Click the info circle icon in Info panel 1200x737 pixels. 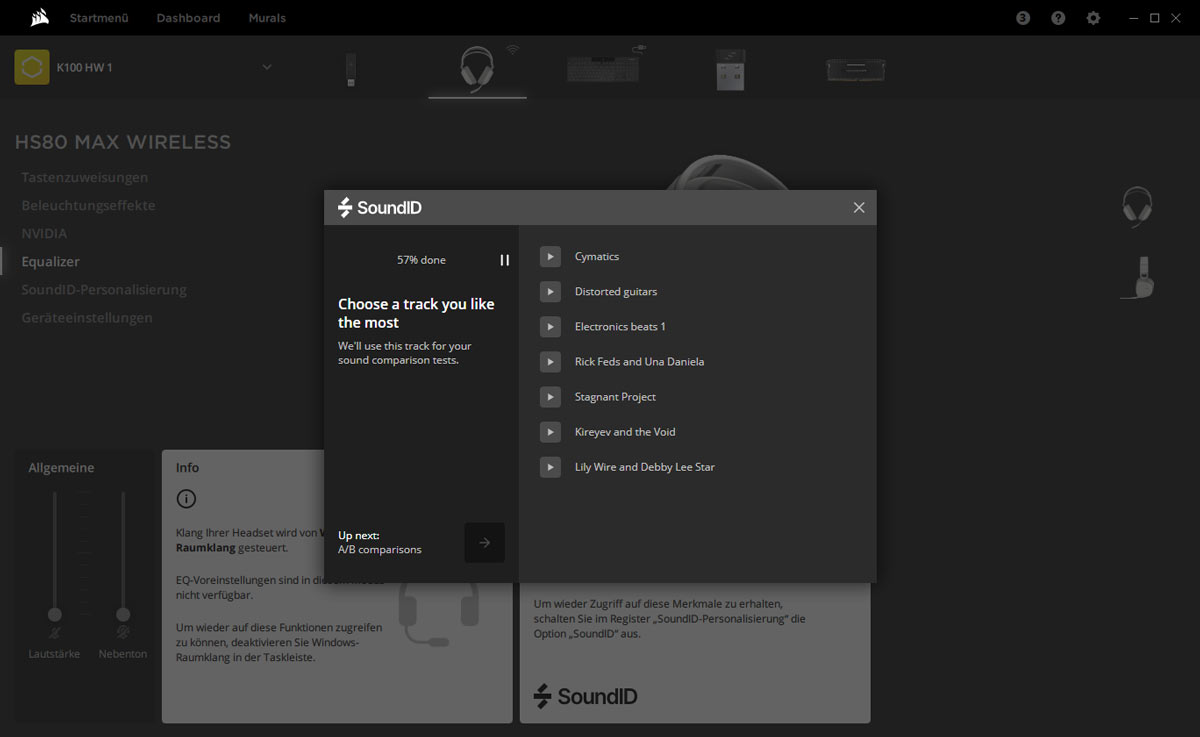pos(186,499)
